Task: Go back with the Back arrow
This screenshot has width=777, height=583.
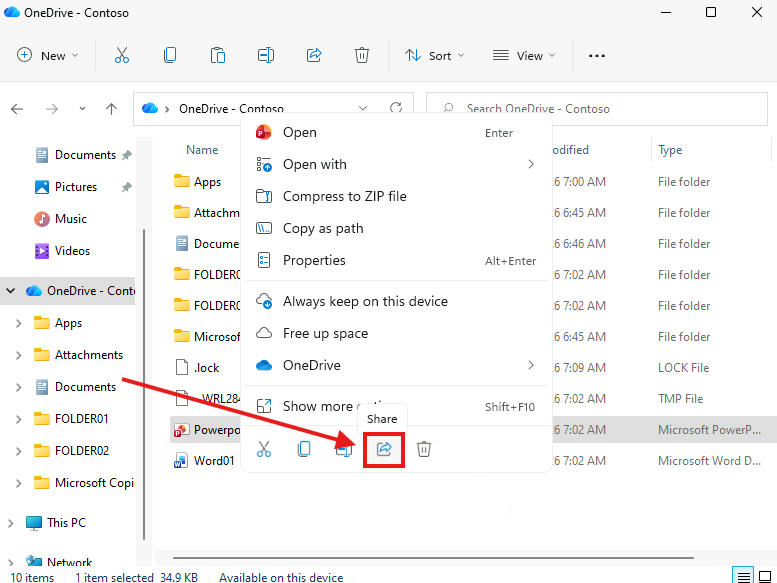Action: [17, 108]
